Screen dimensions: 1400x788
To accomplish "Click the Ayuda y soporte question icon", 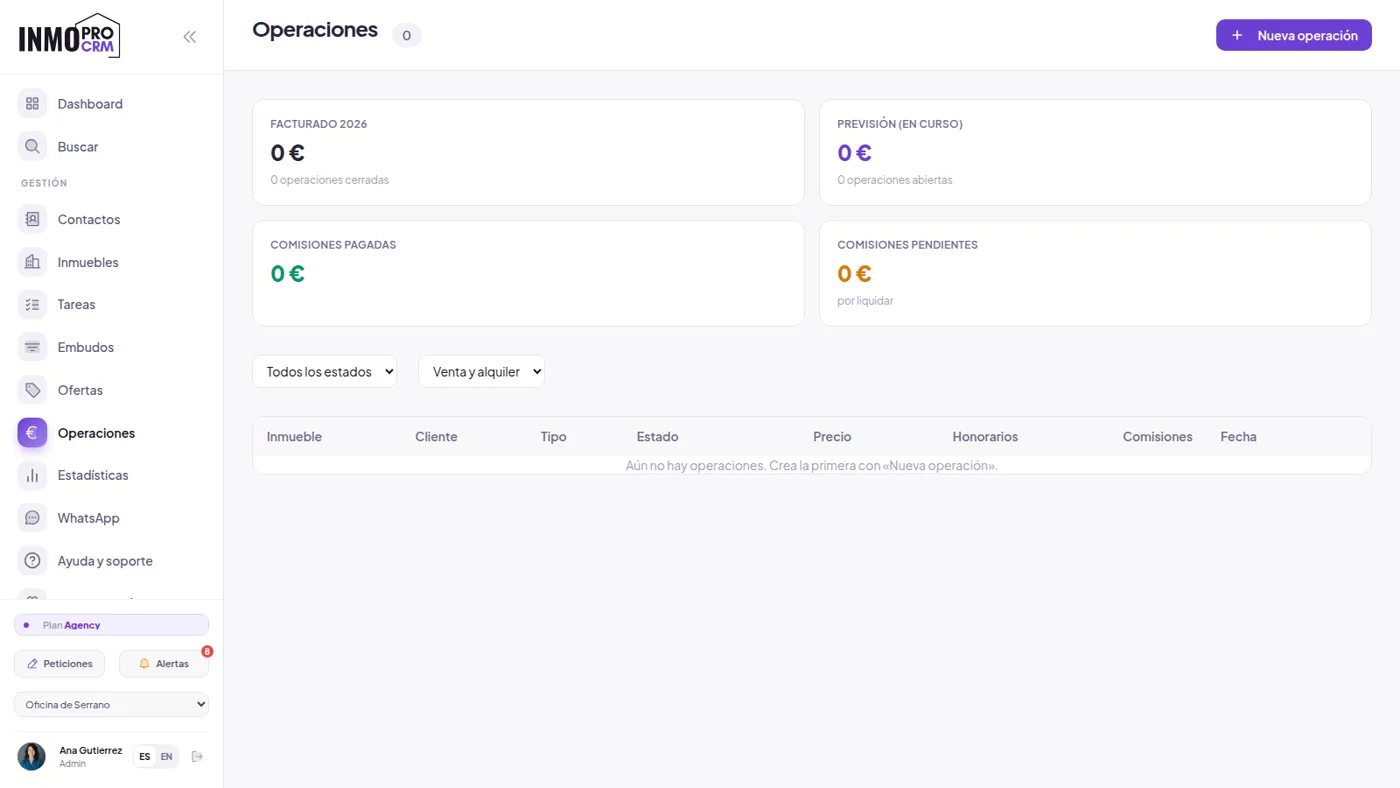I will (x=32, y=561).
